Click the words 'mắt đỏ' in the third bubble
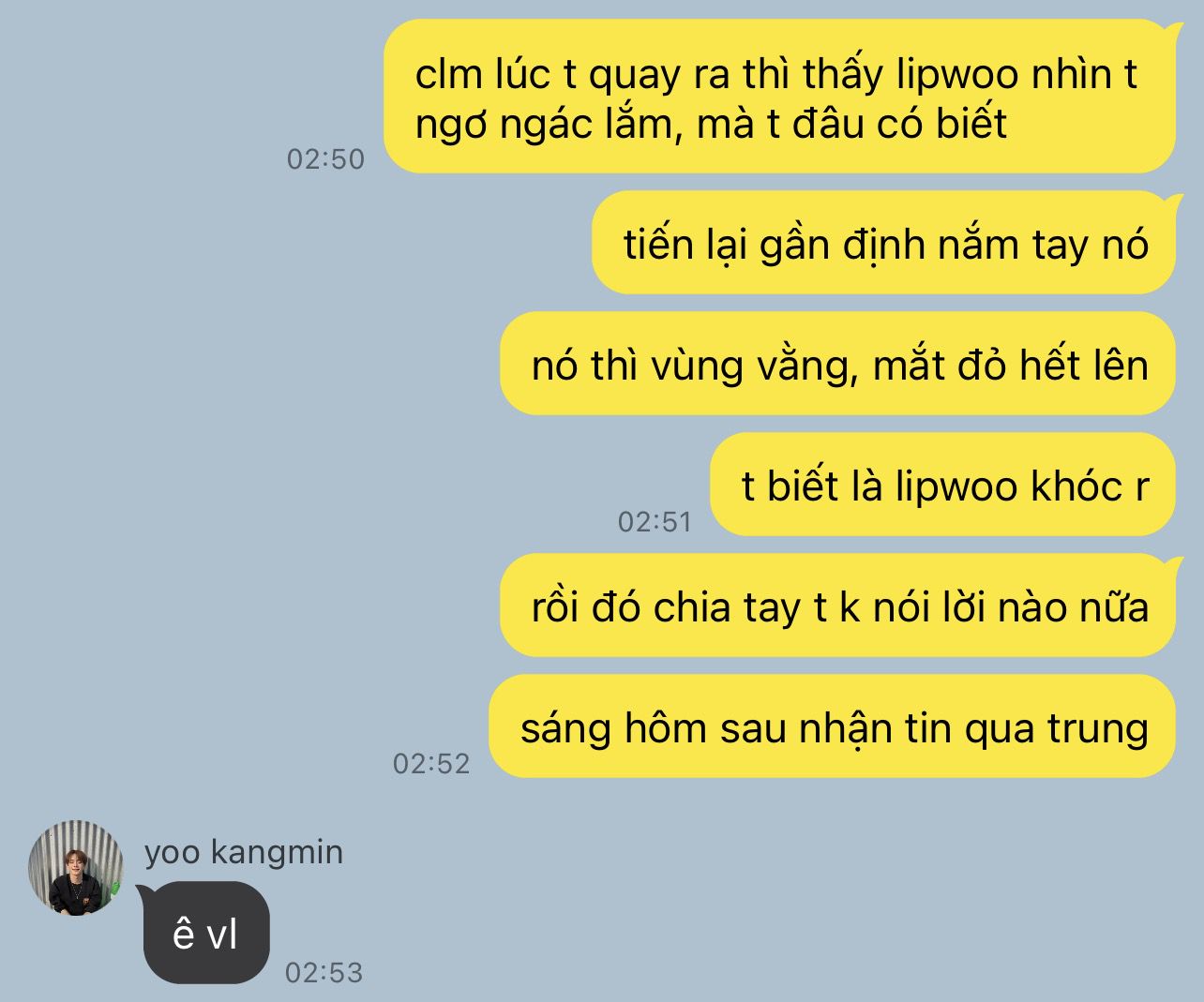The image size is (1204, 1002). [x=940, y=365]
